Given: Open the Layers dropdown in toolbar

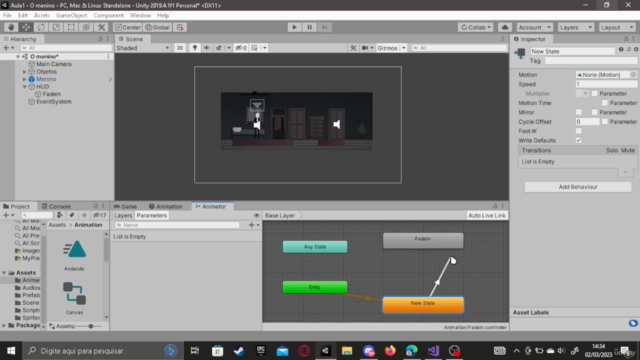Looking at the screenshot, I should click(x=576, y=27).
